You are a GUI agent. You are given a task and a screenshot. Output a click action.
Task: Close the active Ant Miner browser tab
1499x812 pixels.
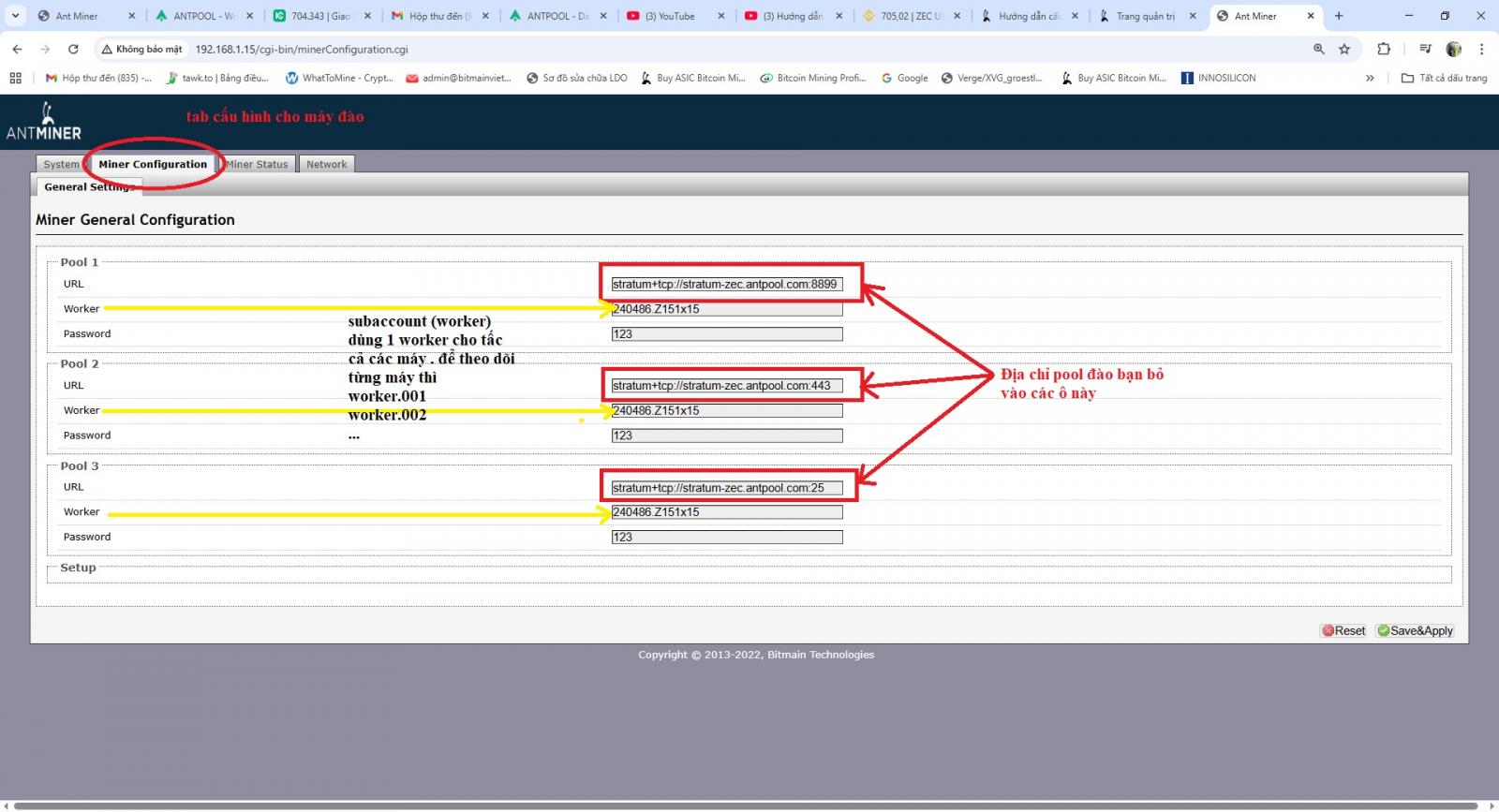[x=1311, y=16]
